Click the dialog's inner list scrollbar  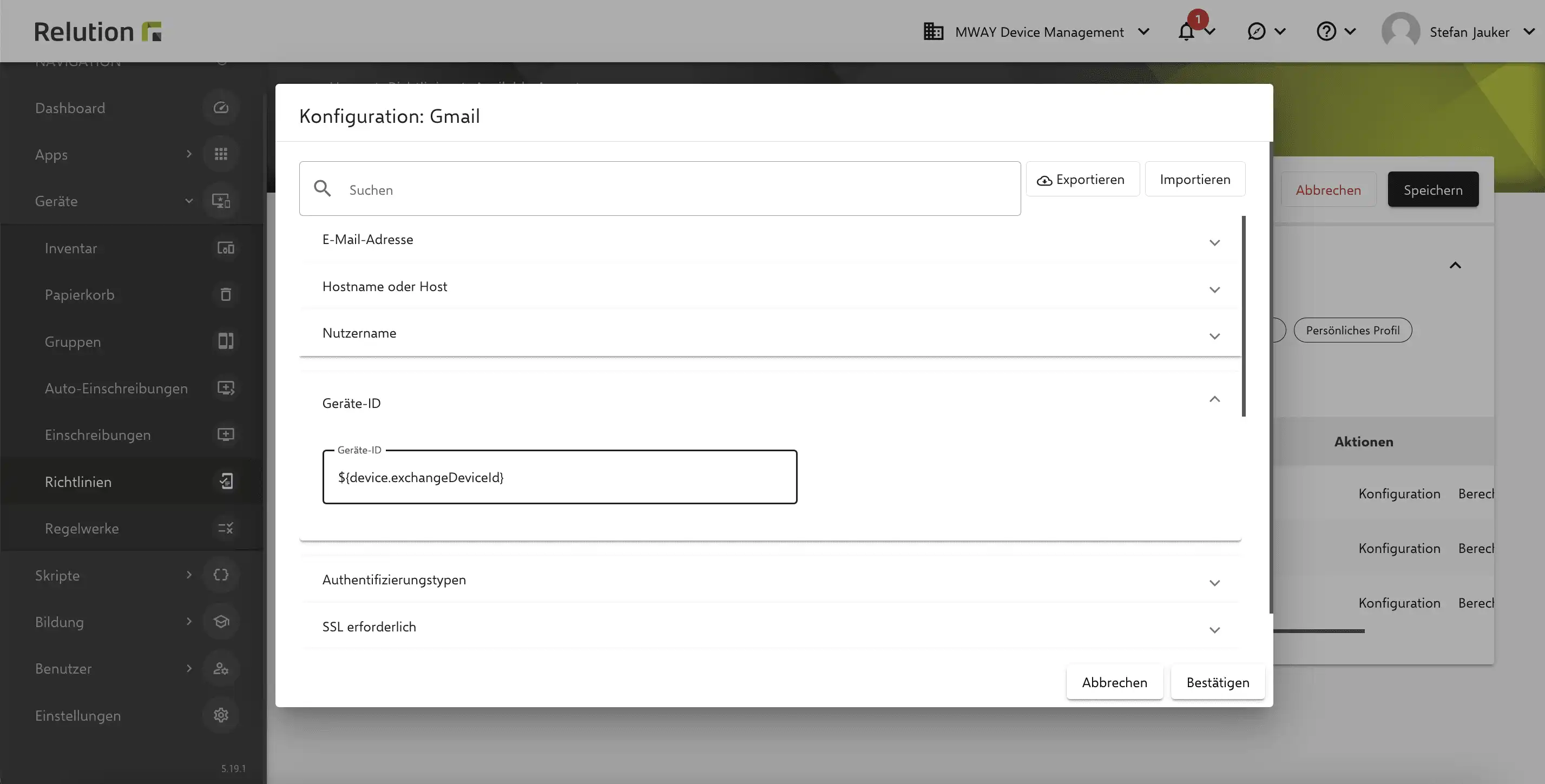coord(1244,316)
